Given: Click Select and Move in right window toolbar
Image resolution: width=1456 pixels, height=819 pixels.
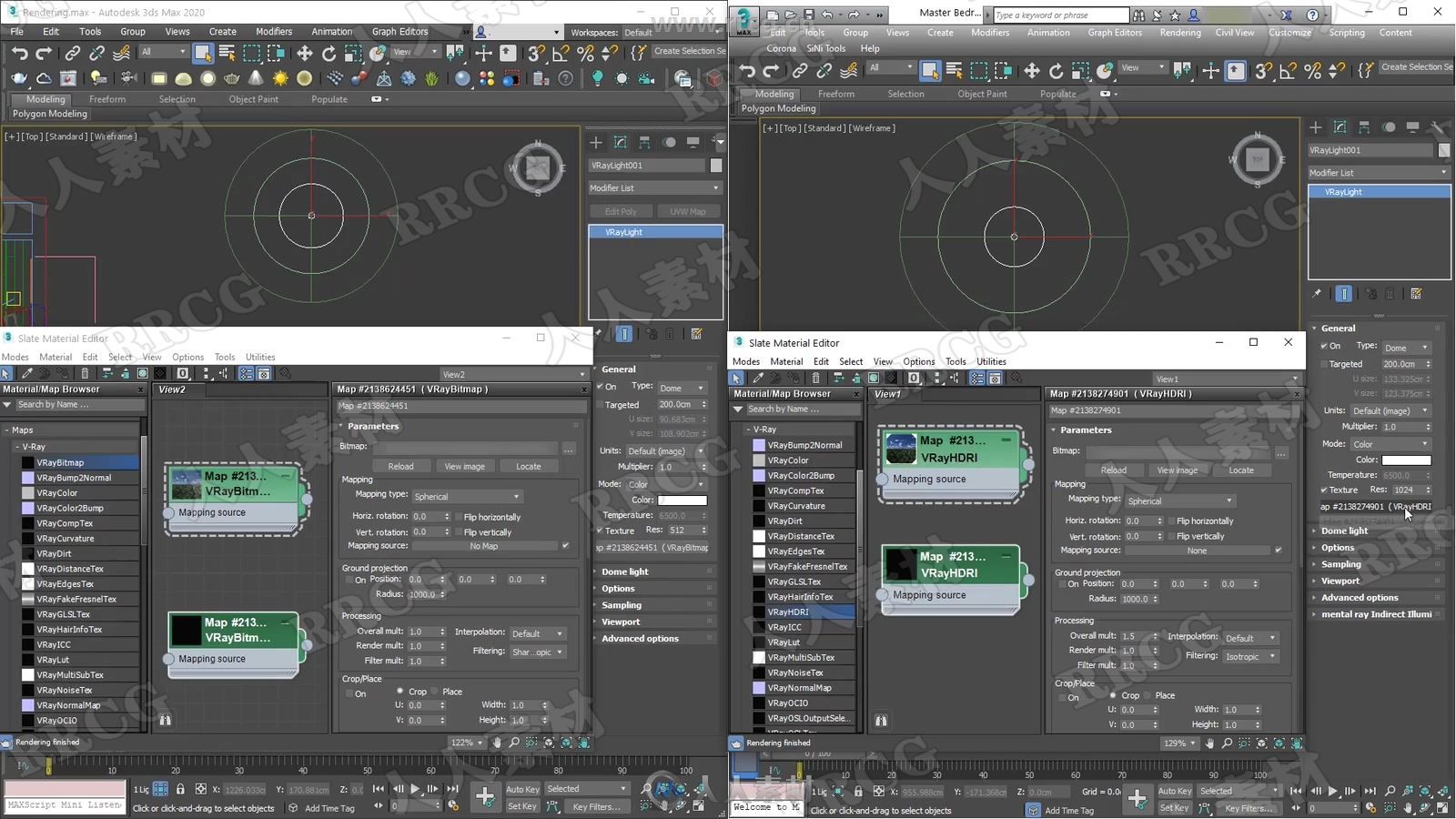Looking at the screenshot, I should 1031,70.
